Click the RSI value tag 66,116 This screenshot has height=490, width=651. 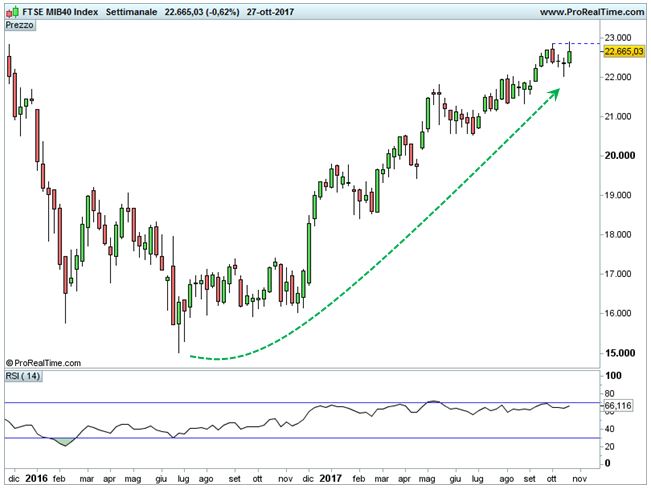617,406
